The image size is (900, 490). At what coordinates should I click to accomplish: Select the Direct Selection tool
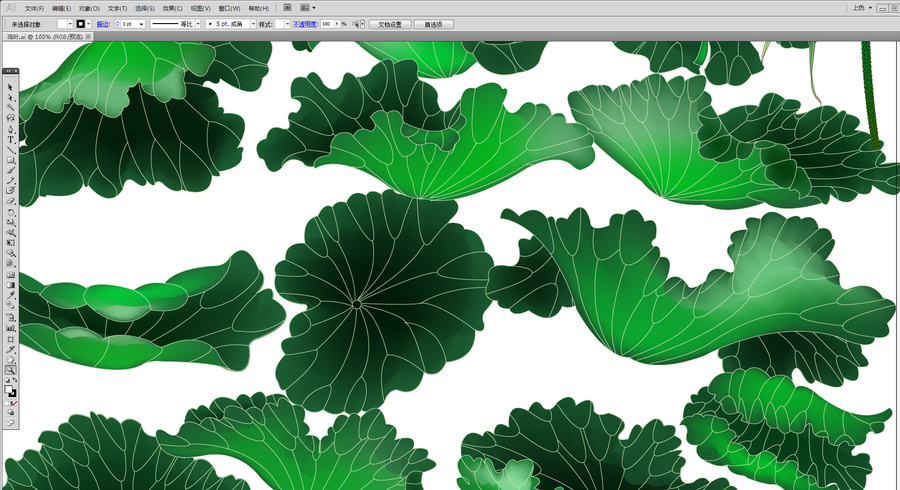click(10, 97)
